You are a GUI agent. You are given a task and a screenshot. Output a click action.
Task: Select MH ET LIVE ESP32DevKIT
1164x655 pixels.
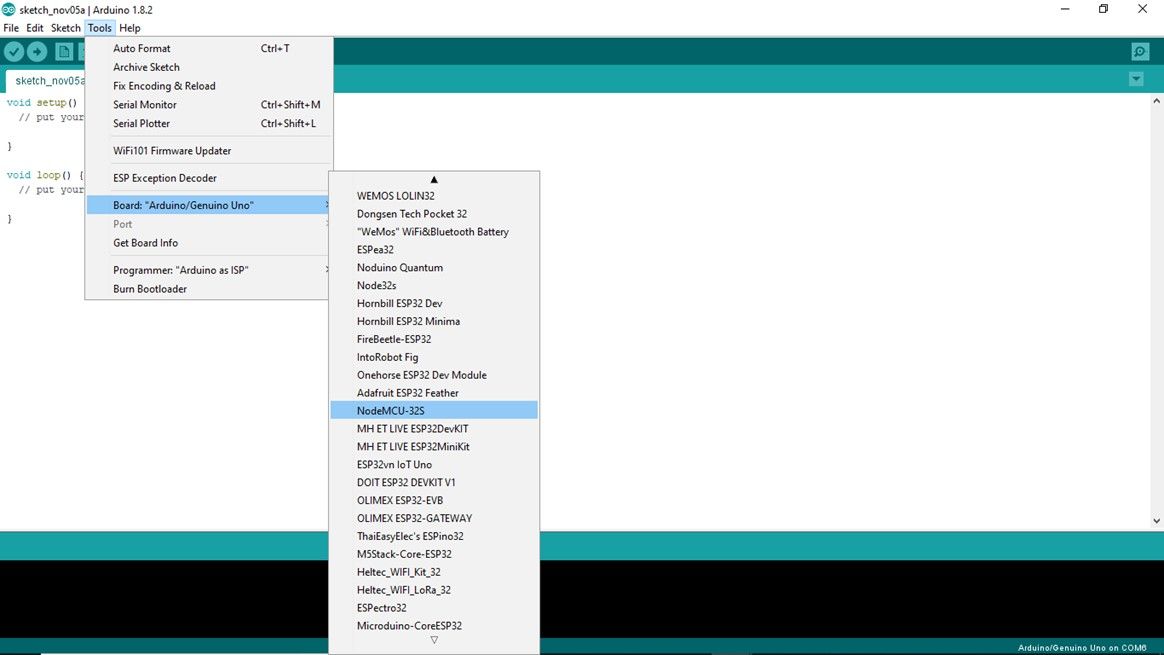[434, 428]
